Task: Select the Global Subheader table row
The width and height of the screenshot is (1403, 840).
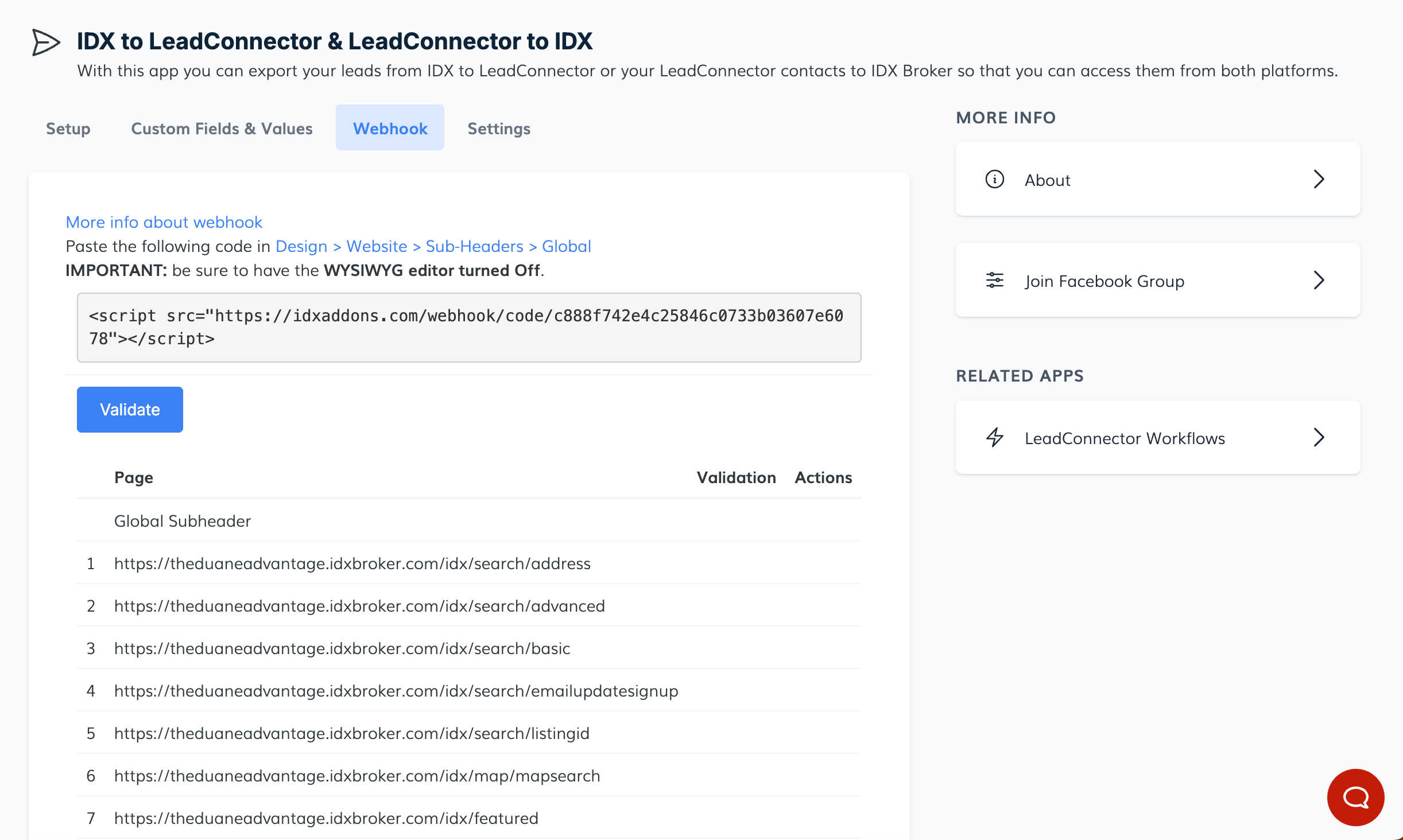Action: (x=183, y=521)
